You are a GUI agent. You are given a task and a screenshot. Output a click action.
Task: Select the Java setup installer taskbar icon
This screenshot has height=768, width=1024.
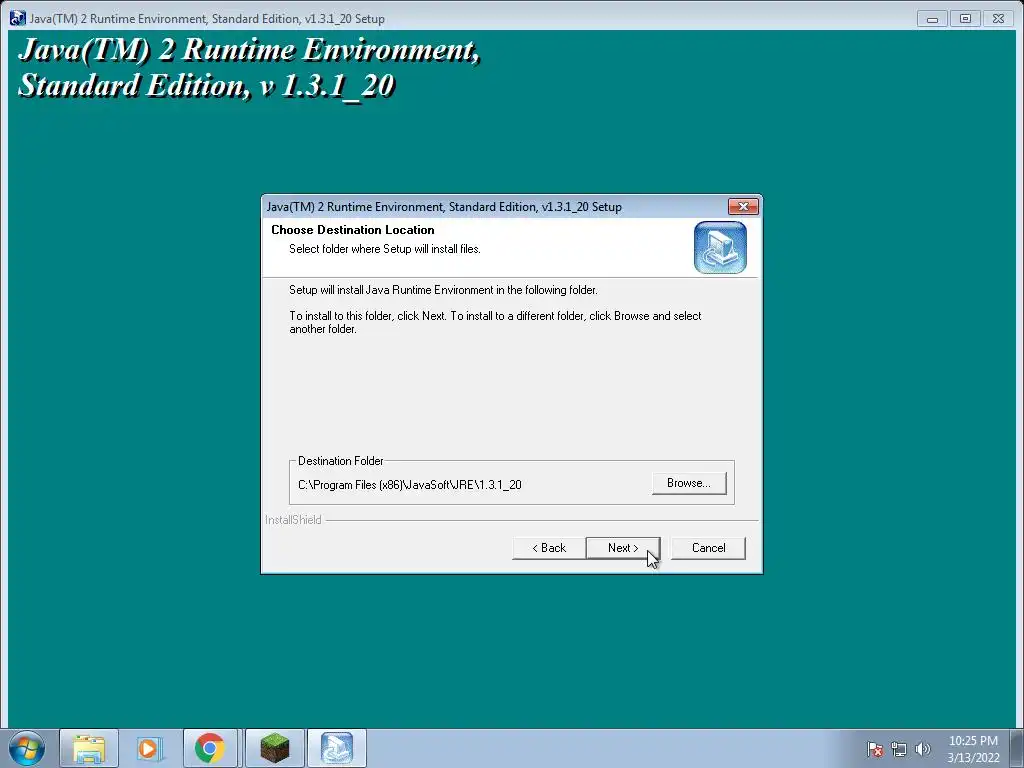click(x=337, y=748)
